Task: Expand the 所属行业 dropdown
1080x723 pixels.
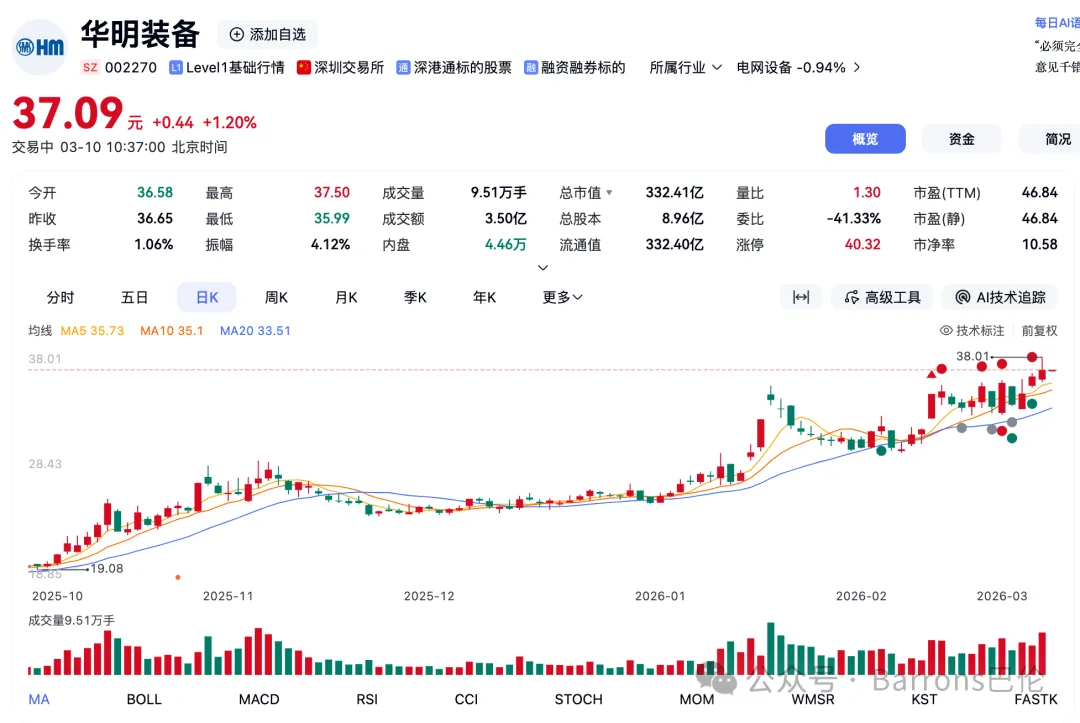Action: tap(685, 67)
